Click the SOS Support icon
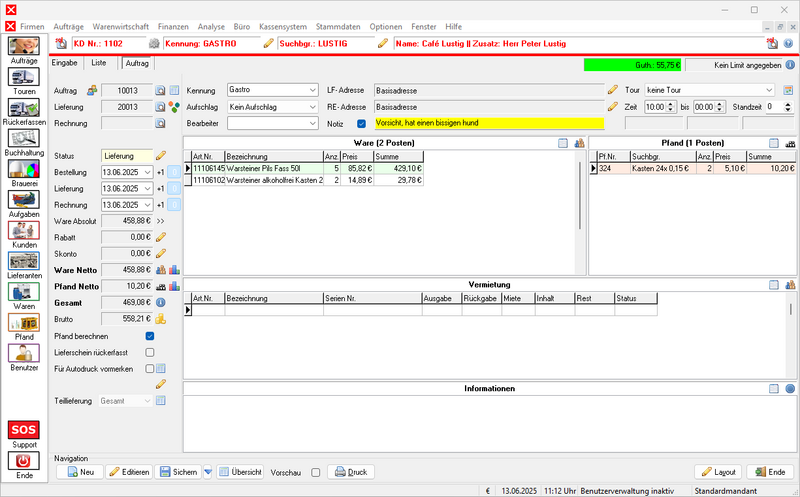800x497 pixels. tap(24, 431)
